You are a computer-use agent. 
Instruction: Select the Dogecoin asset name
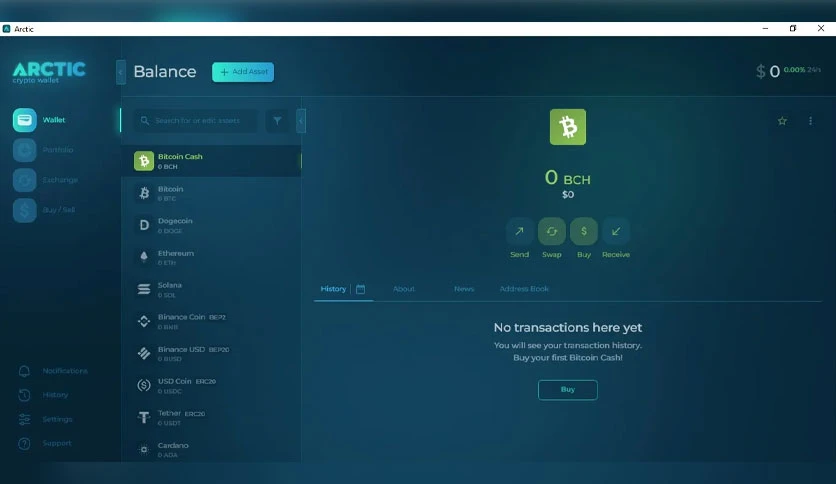coord(175,221)
